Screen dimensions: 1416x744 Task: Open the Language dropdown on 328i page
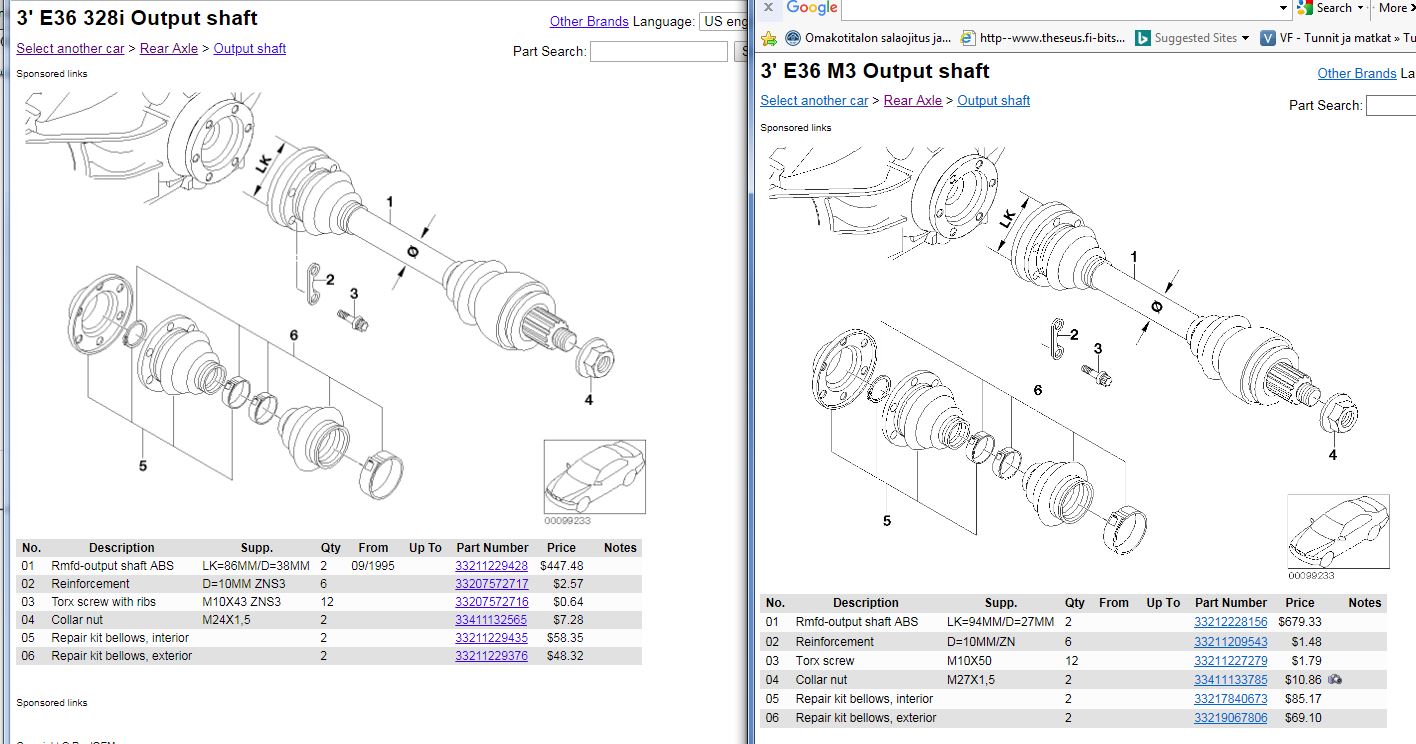(x=723, y=21)
